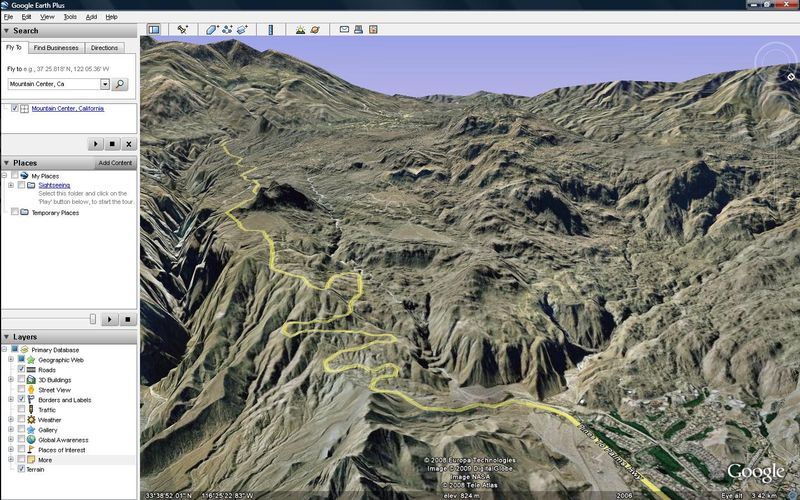Switch to Find Businesses tab
This screenshot has width=800, height=500.
pyautogui.click(x=56, y=47)
